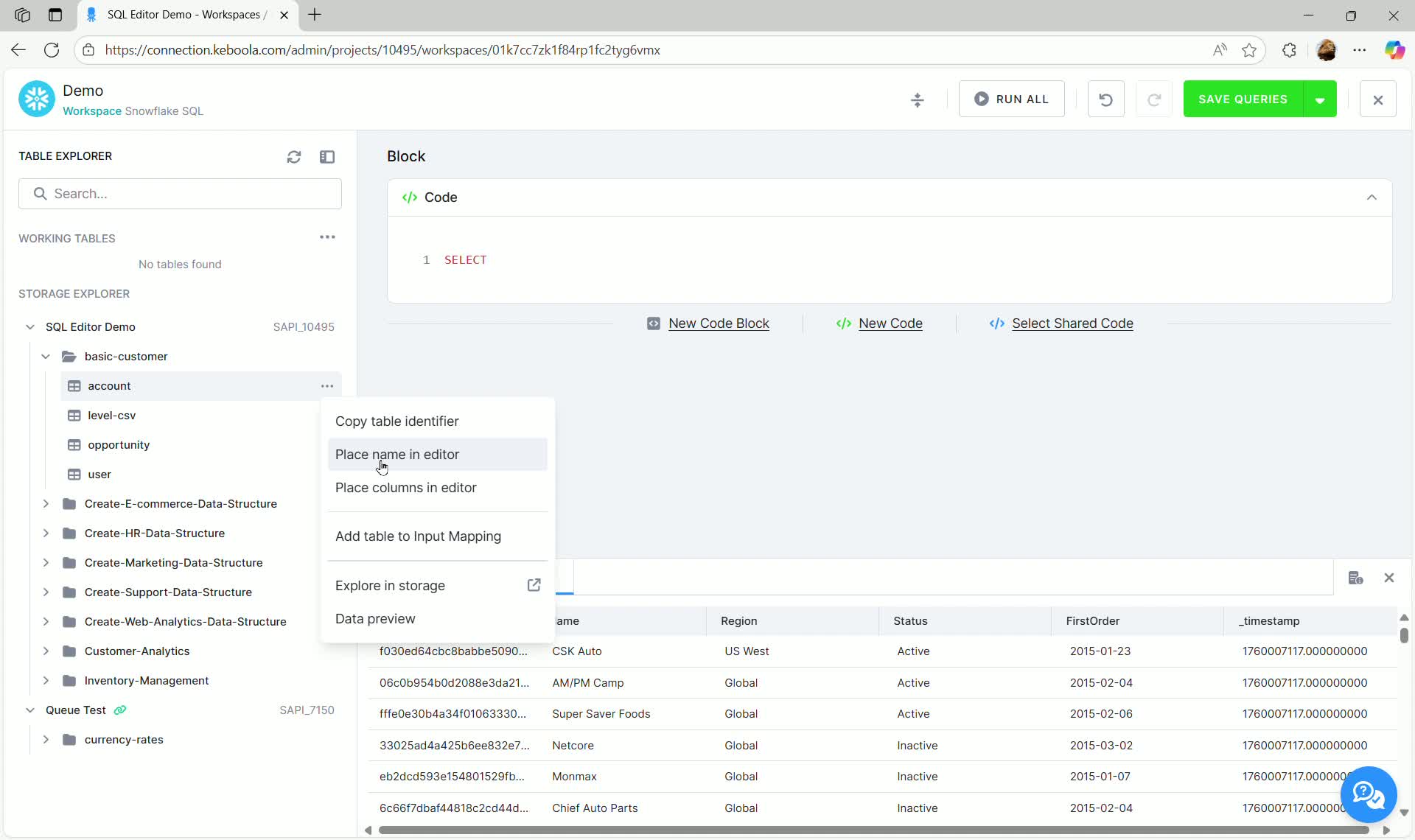This screenshot has height=840, width=1415.
Task: Select Copy table identifier menu entry
Action: pyautogui.click(x=396, y=421)
